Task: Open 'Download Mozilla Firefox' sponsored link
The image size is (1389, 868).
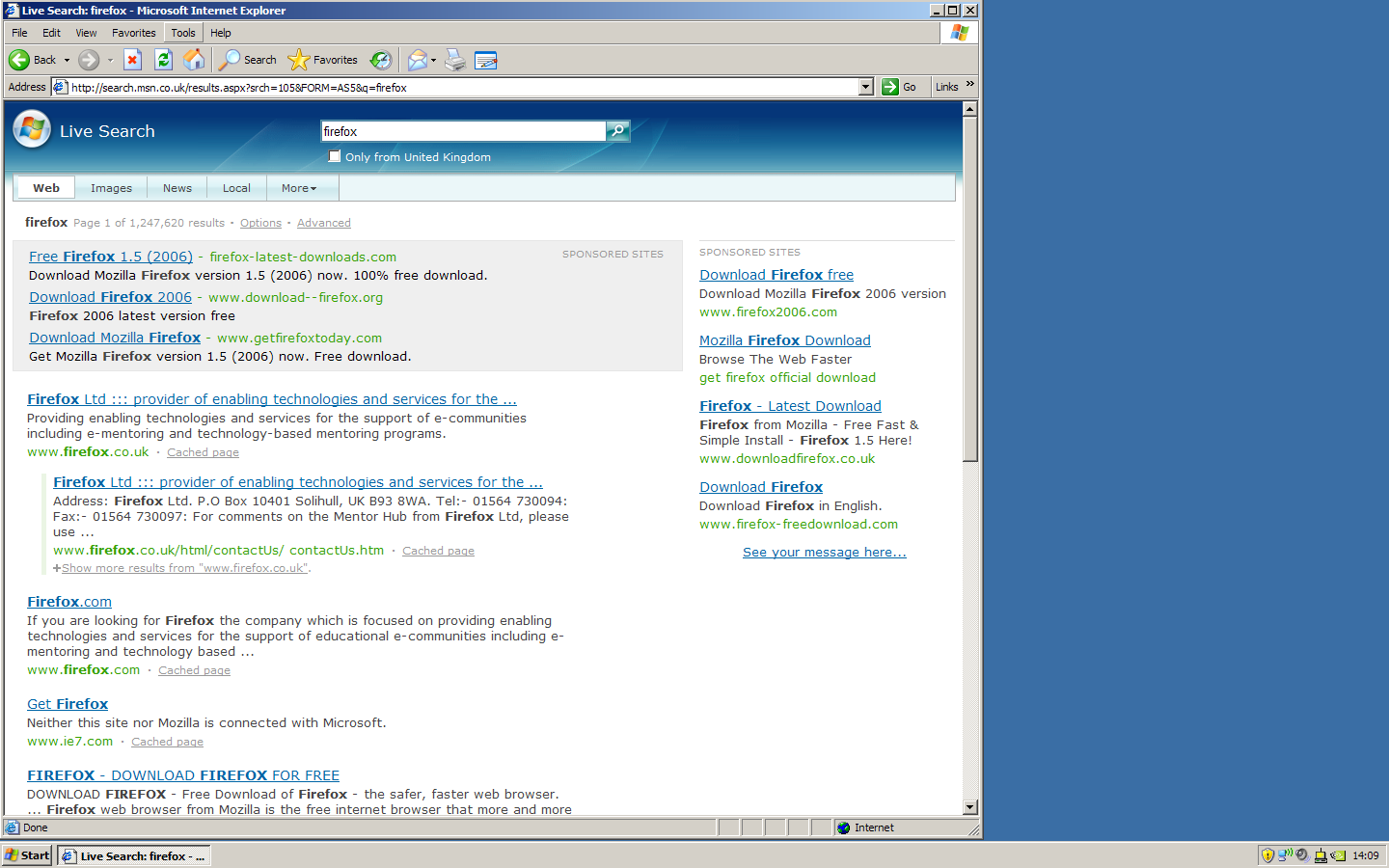Action: click(x=115, y=338)
